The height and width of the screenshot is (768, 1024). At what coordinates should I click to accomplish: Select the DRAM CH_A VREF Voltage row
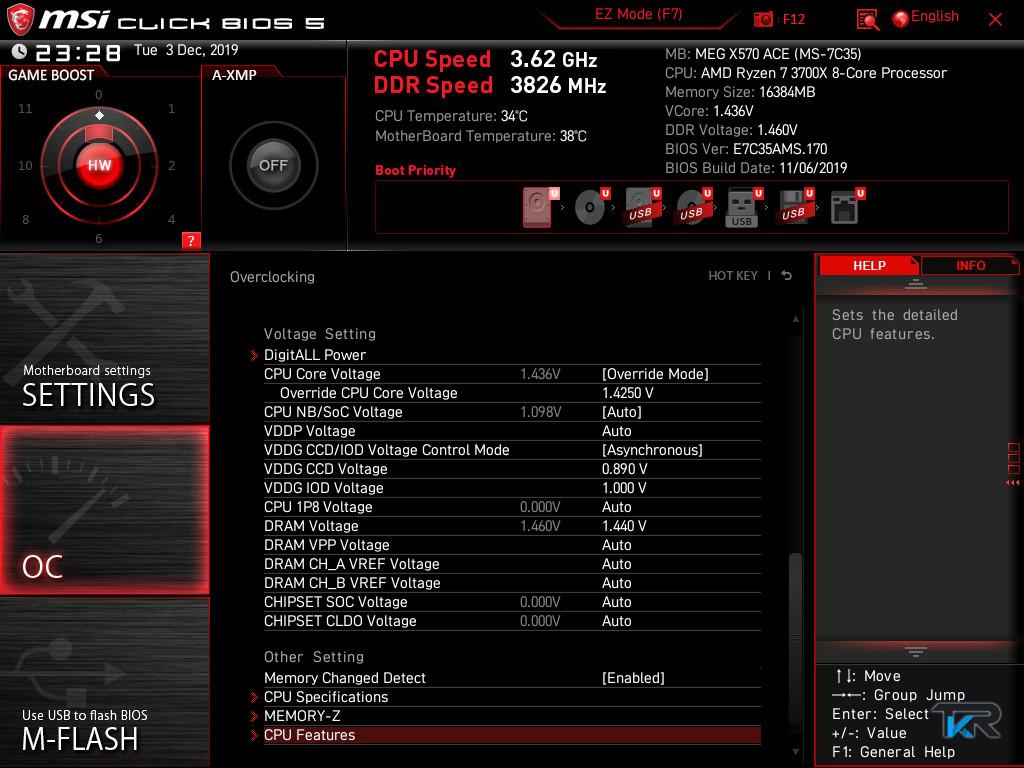[x=512, y=564]
